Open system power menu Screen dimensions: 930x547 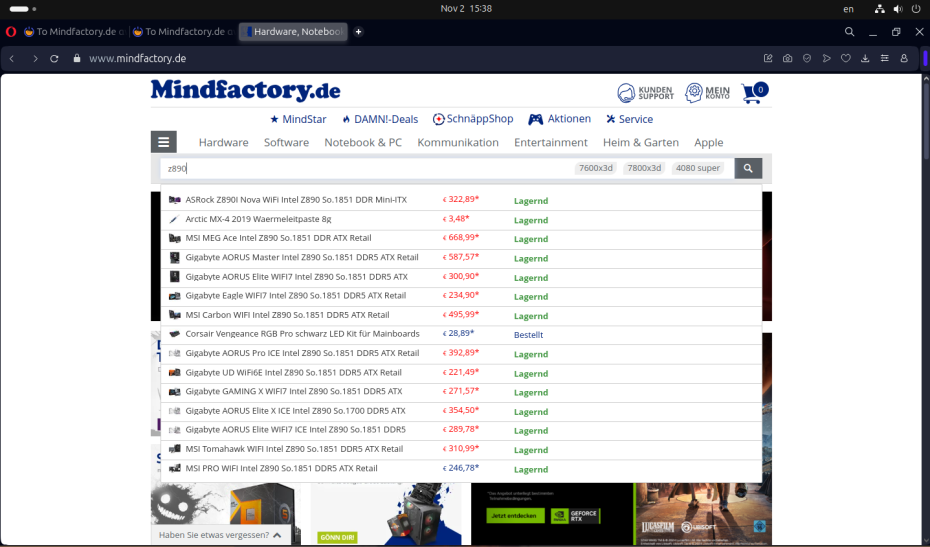tap(916, 9)
